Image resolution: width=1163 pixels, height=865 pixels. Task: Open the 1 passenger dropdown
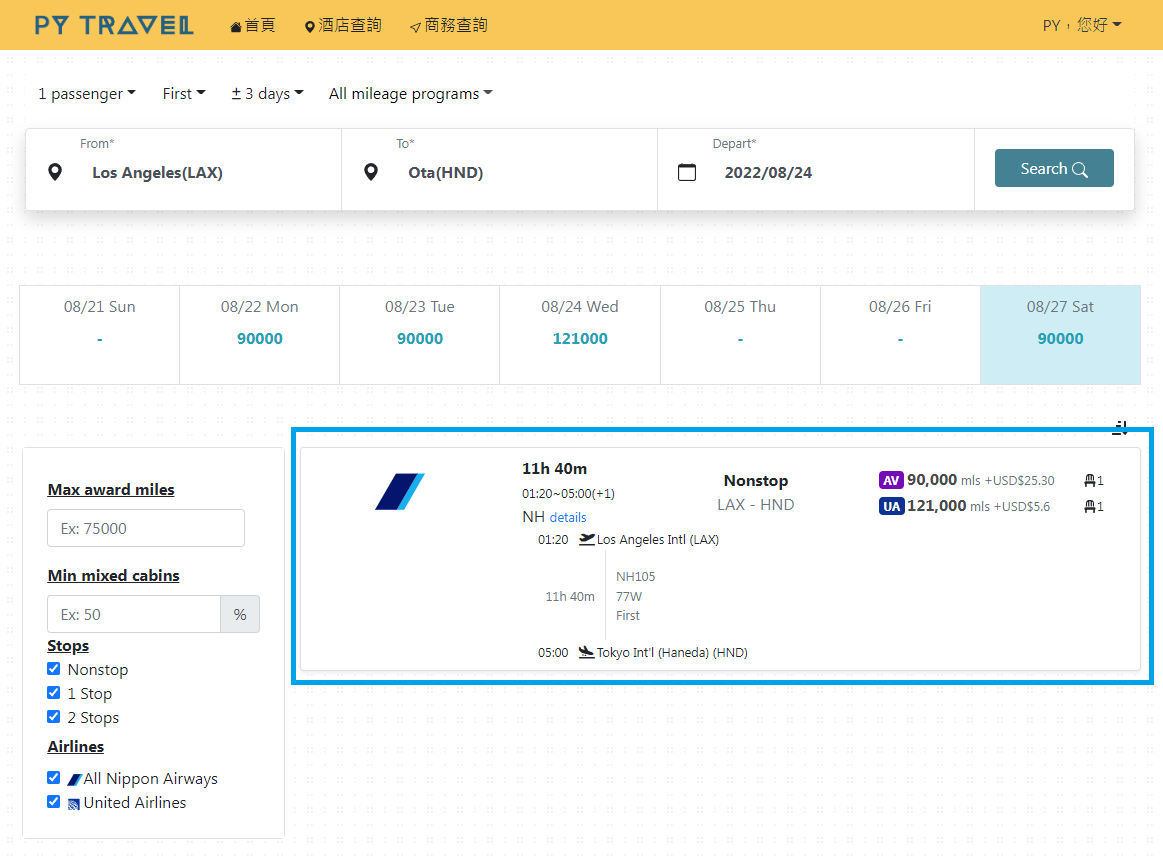(x=87, y=93)
